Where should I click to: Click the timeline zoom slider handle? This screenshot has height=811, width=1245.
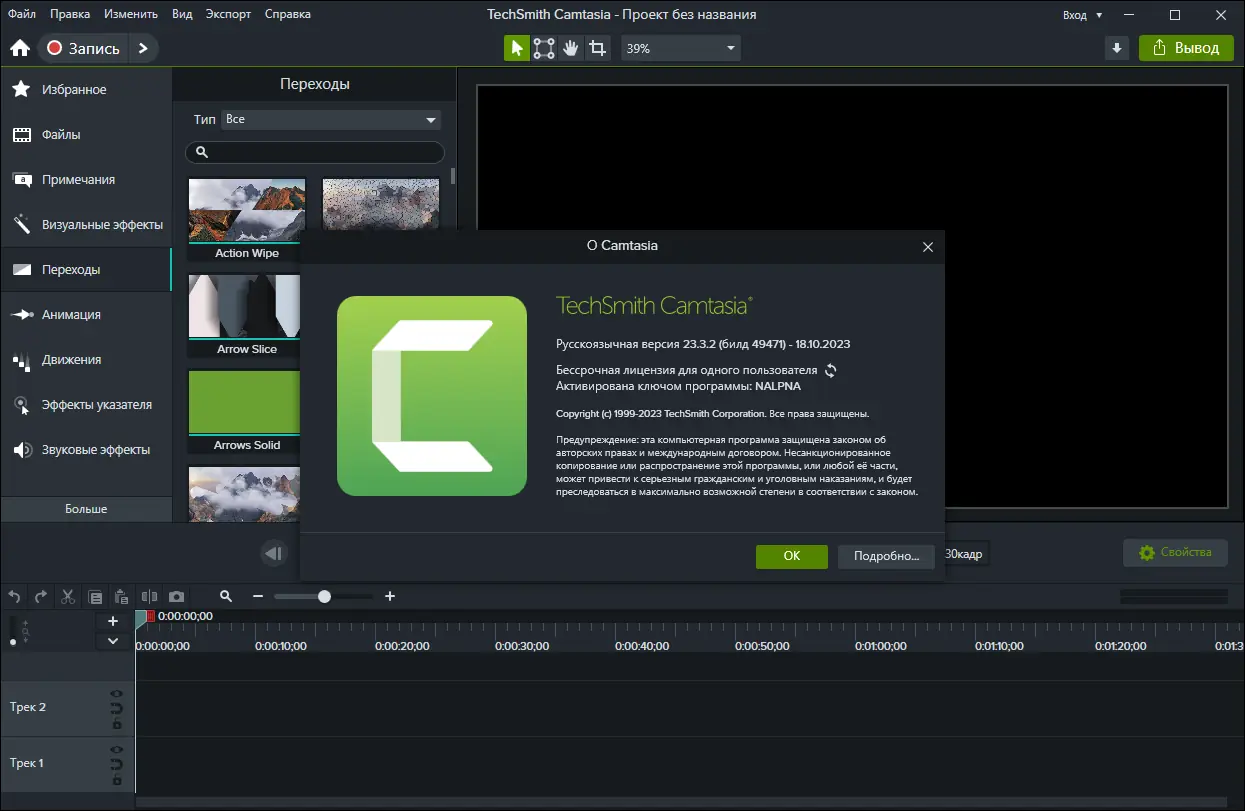coord(324,596)
